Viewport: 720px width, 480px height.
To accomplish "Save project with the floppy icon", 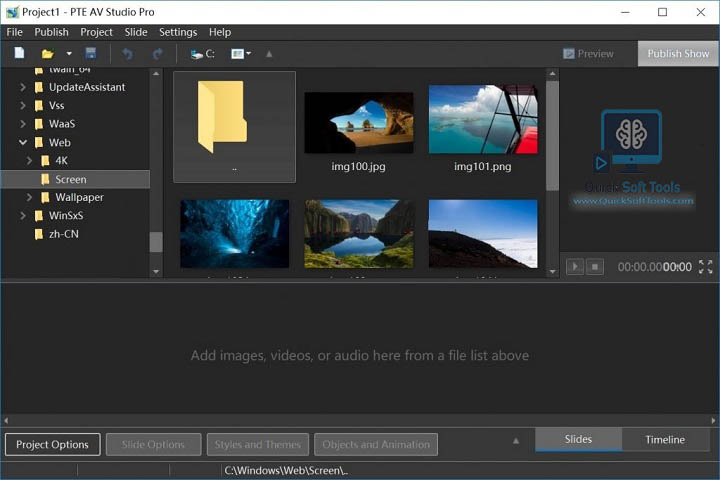I will point(91,53).
